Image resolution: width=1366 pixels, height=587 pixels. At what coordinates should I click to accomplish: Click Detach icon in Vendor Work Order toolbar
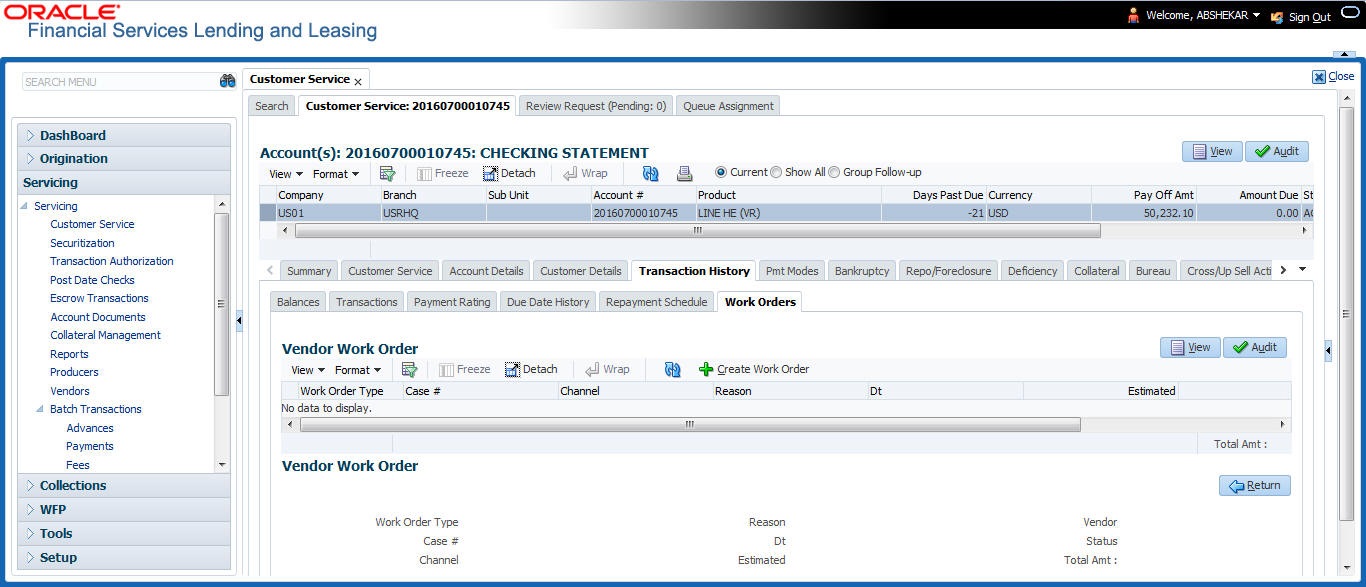514,369
